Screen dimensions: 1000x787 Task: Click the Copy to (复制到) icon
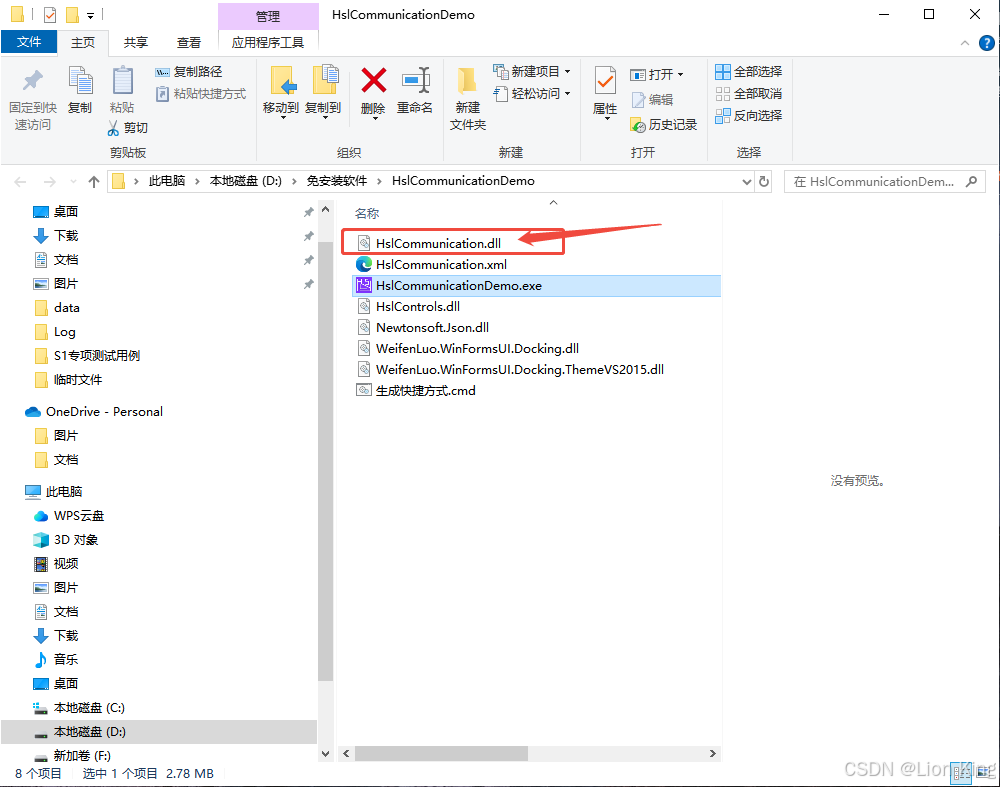point(325,82)
